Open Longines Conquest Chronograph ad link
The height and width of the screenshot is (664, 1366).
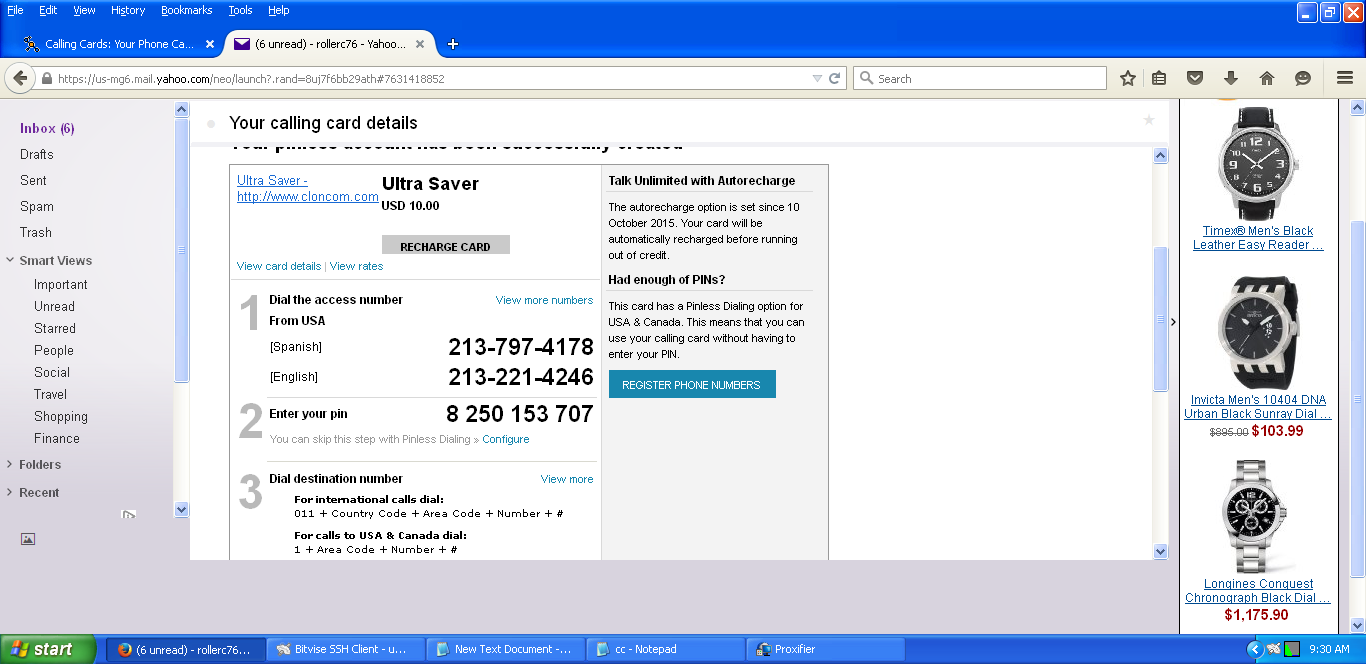pos(1258,590)
